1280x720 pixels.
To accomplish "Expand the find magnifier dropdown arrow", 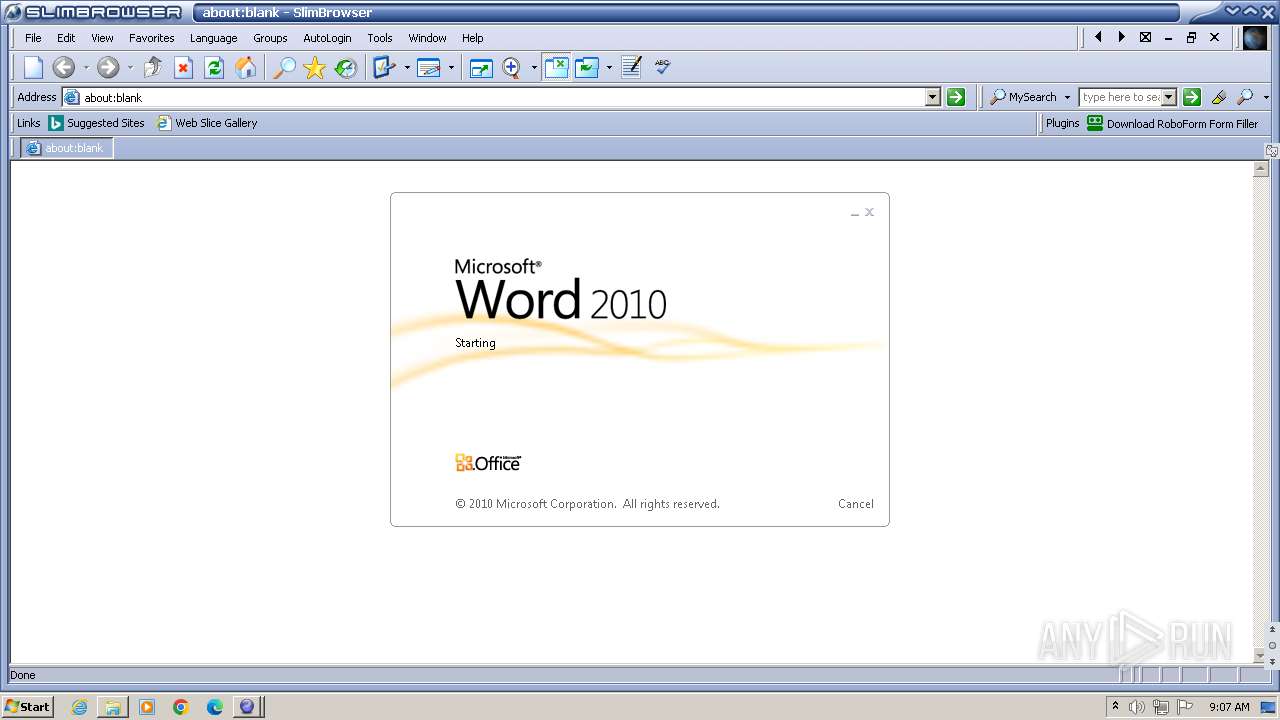I will point(1266,97).
